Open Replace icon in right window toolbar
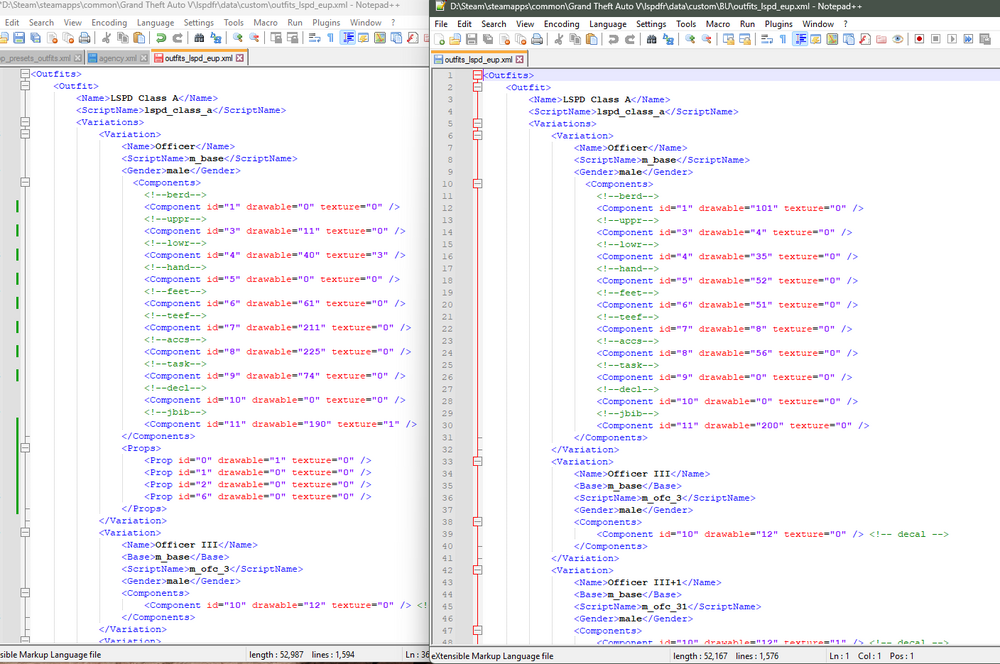 (x=668, y=40)
